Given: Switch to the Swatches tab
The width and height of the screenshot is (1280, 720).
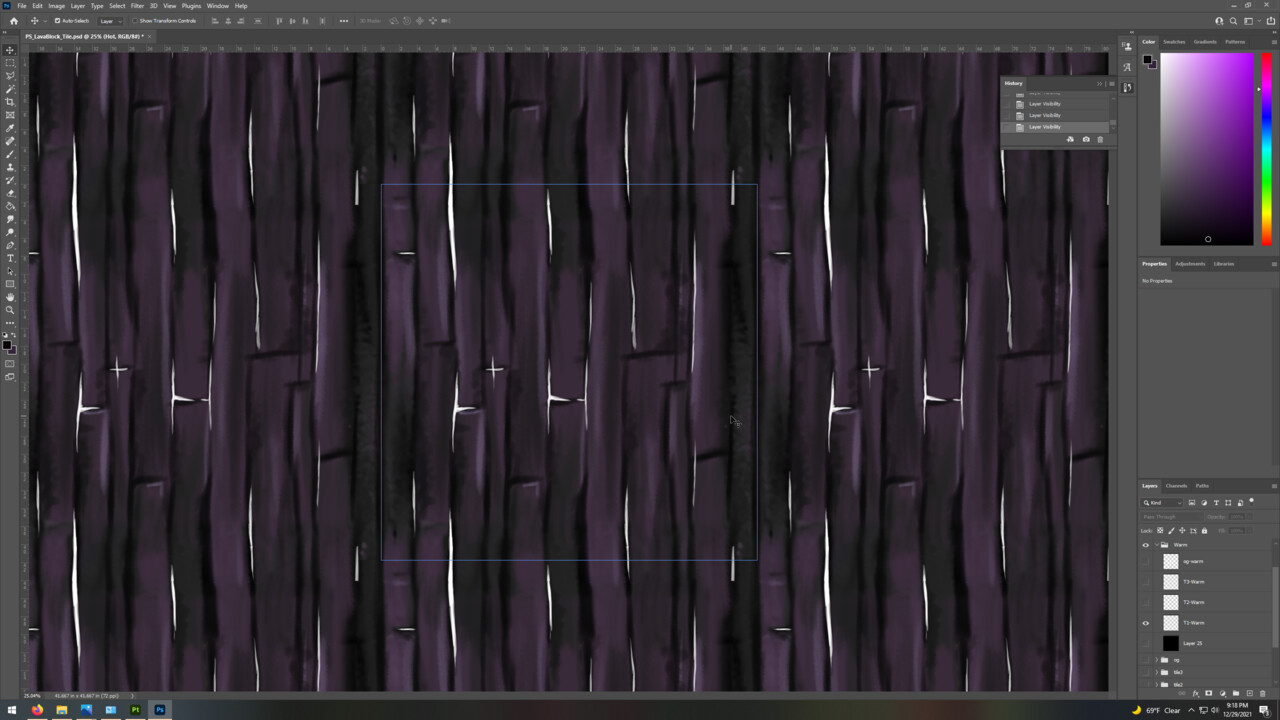Looking at the screenshot, I should click(1174, 42).
